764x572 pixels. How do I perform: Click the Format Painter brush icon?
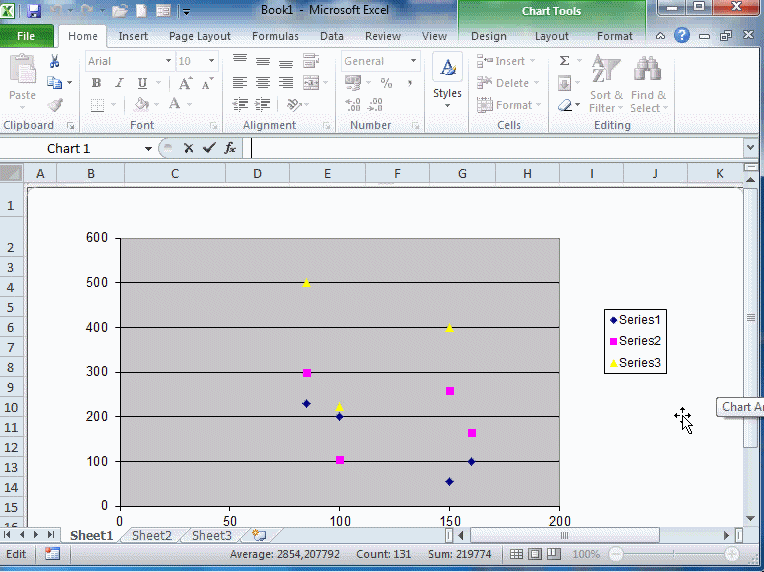coord(55,105)
